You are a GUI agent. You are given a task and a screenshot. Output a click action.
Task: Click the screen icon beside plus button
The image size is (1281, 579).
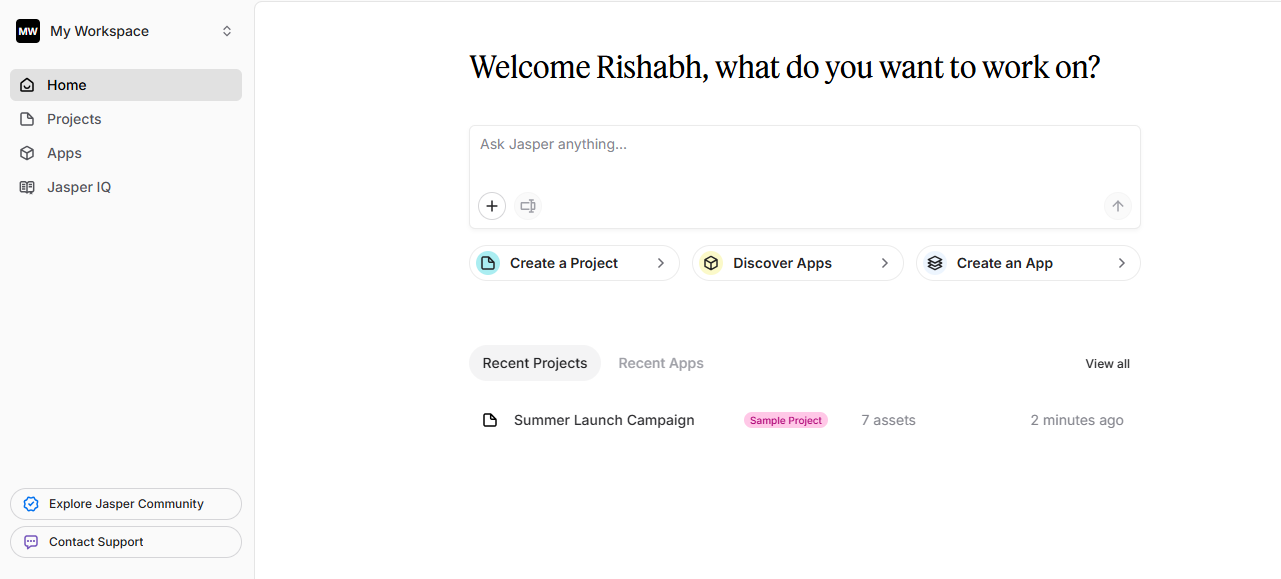click(x=528, y=206)
